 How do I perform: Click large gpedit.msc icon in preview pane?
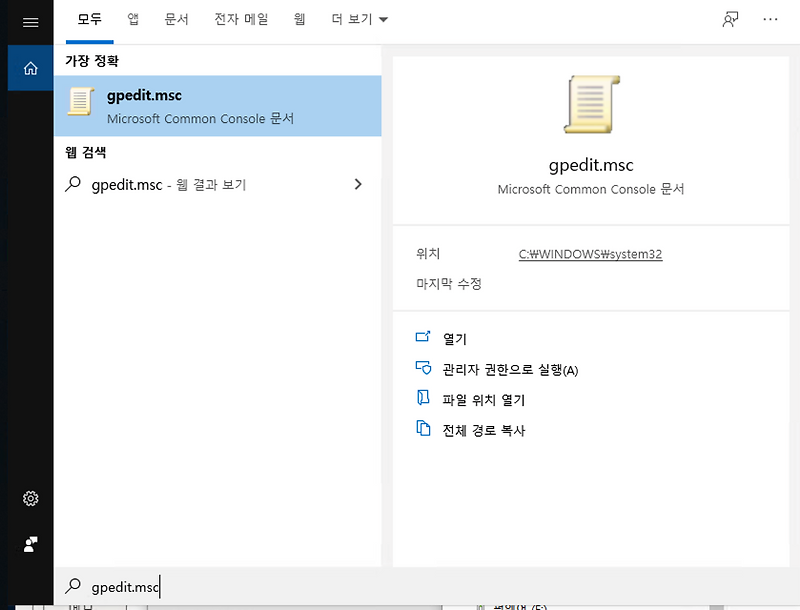click(591, 105)
